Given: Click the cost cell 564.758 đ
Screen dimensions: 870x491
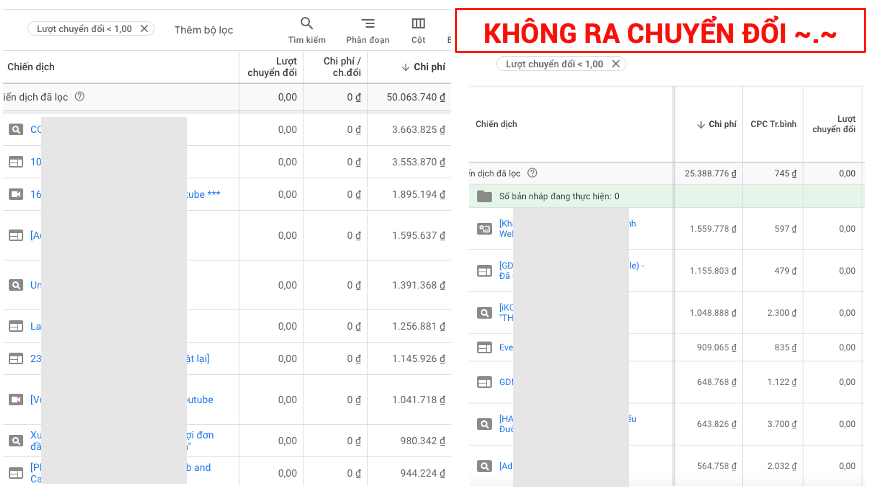Looking at the screenshot, I should coord(717,466).
